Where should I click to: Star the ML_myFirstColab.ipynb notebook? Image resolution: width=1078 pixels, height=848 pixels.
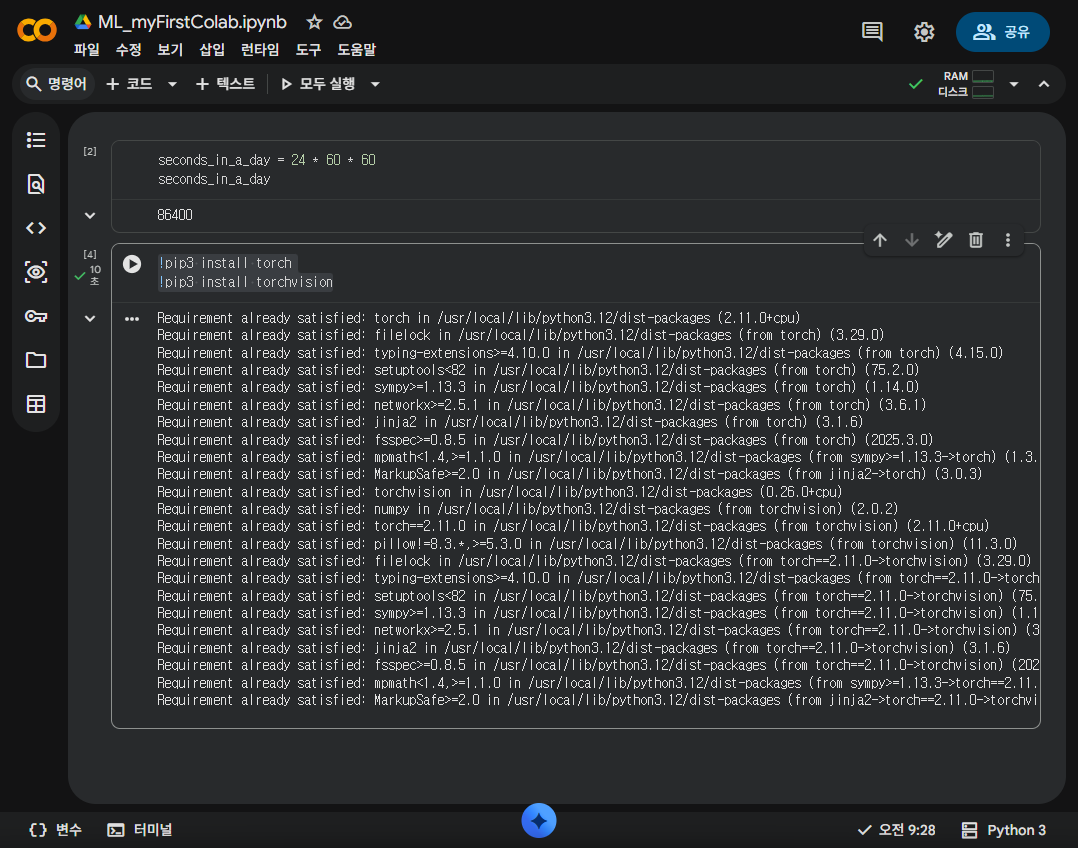314,22
